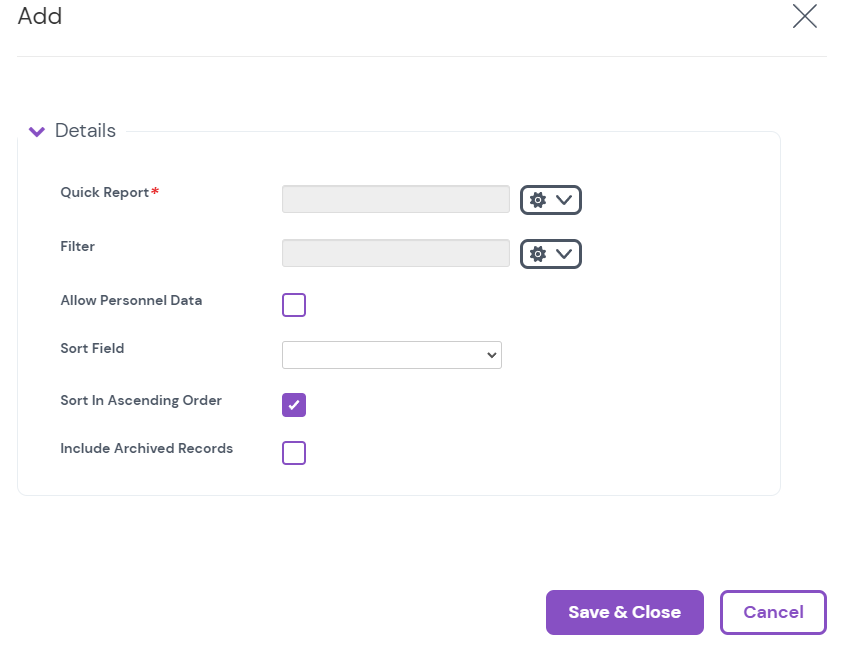Tick the Include Archived Records checkbox

click(x=294, y=453)
